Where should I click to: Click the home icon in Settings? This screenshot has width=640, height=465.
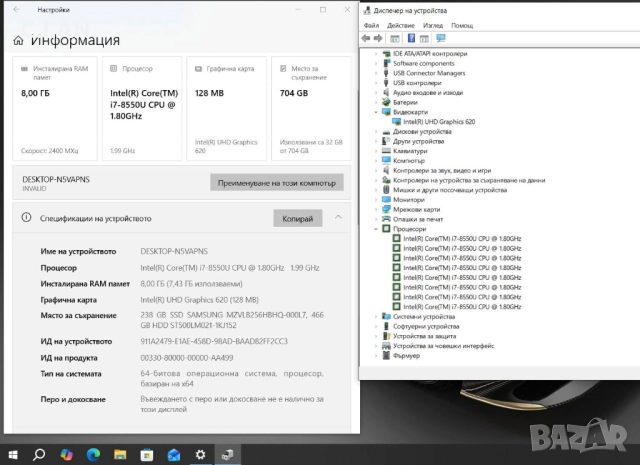click(18, 40)
